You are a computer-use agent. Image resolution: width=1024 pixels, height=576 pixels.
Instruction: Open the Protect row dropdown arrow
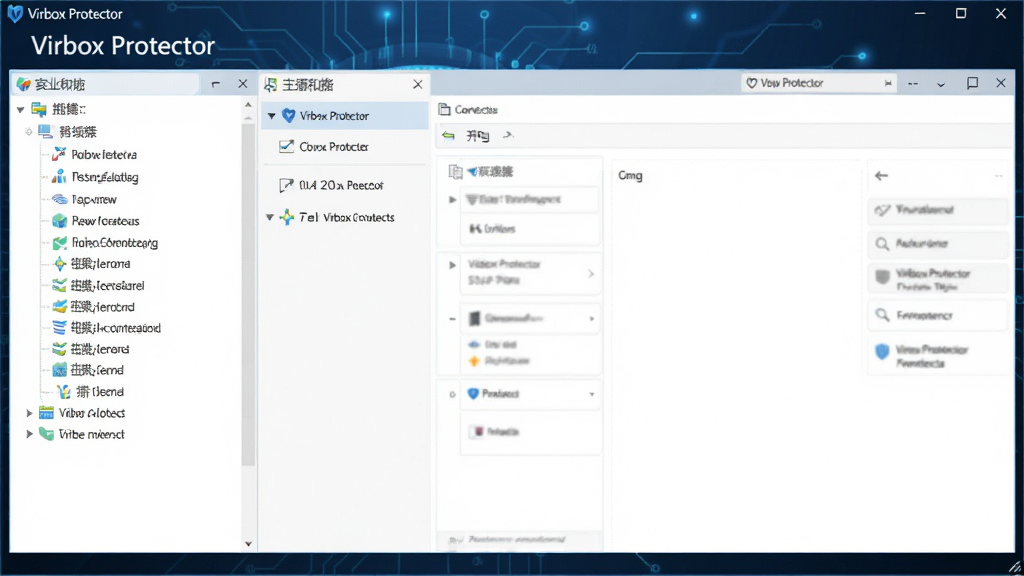[x=592, y=394]
